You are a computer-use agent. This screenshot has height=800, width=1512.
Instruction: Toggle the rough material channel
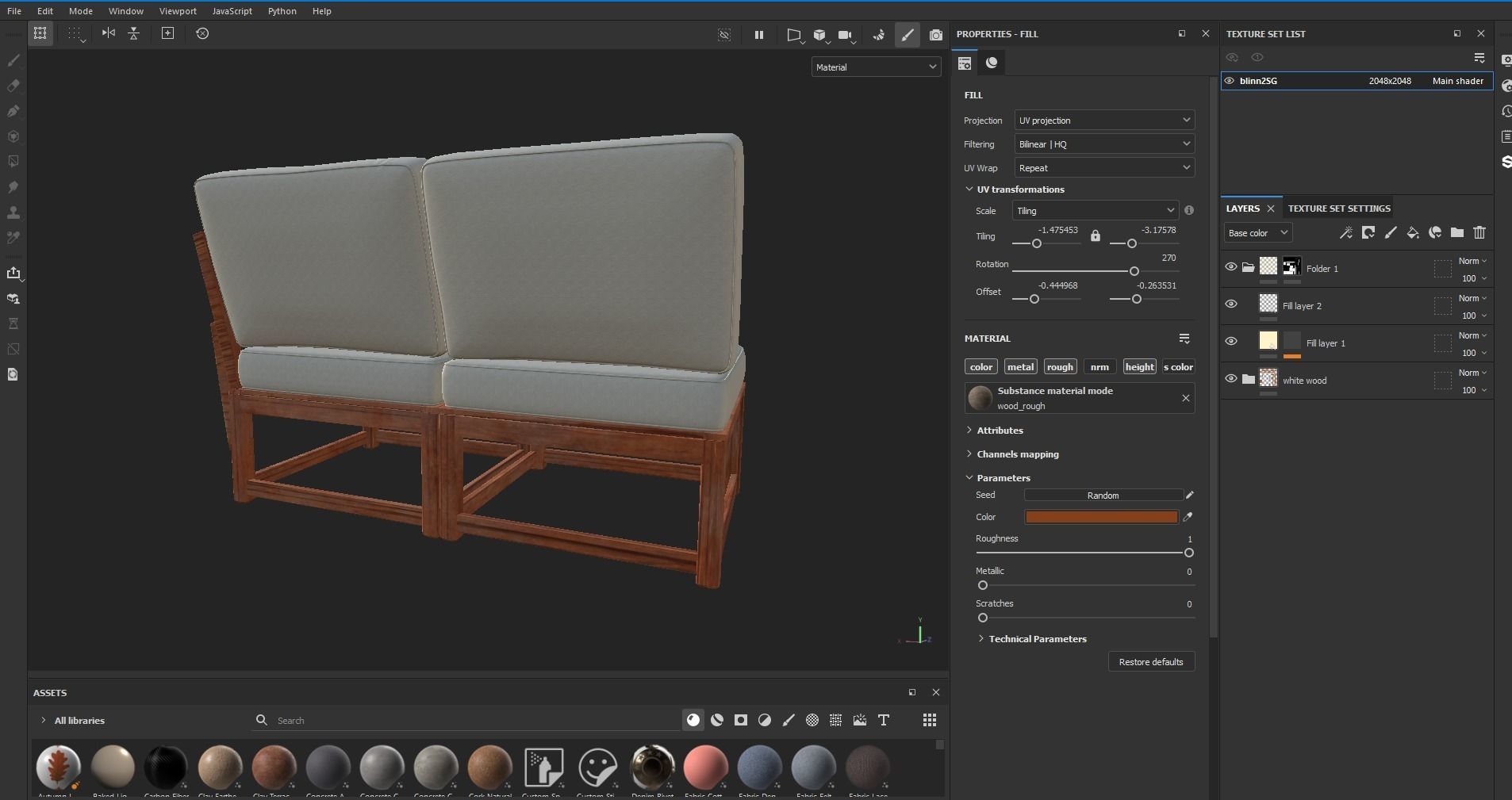coord(1060,367)
